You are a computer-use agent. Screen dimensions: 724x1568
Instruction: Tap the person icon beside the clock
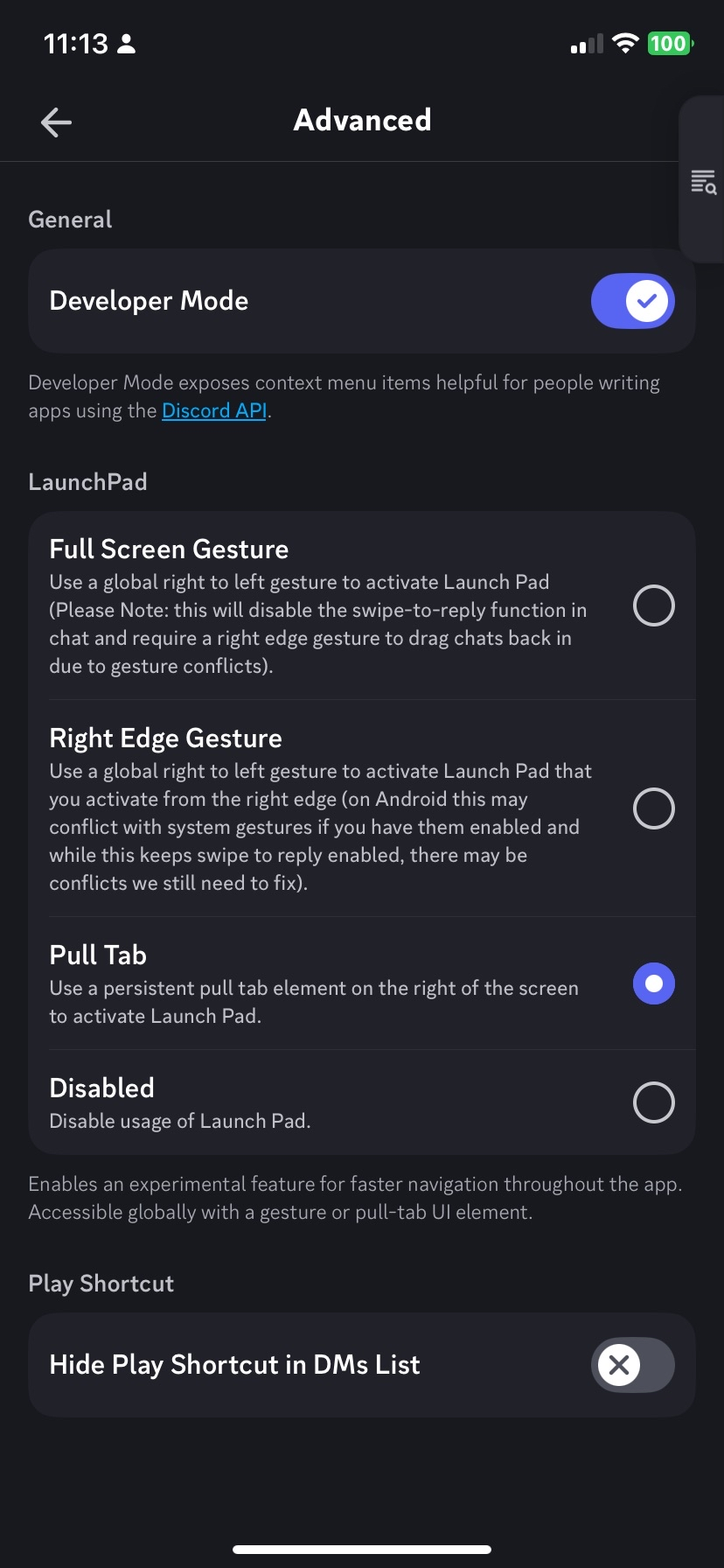pos(127,44)
